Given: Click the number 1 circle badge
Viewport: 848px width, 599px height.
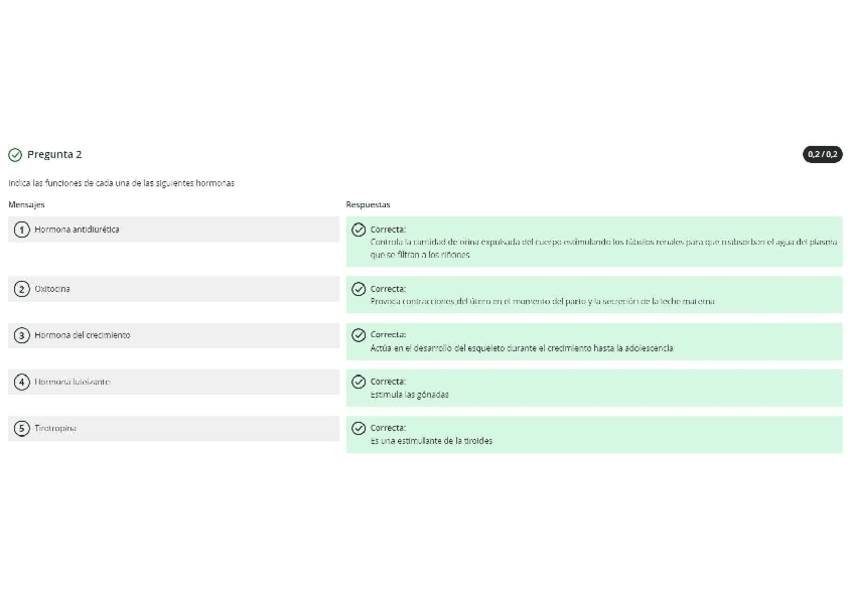Looking at the screenshot, I should (x=22, y=230).
